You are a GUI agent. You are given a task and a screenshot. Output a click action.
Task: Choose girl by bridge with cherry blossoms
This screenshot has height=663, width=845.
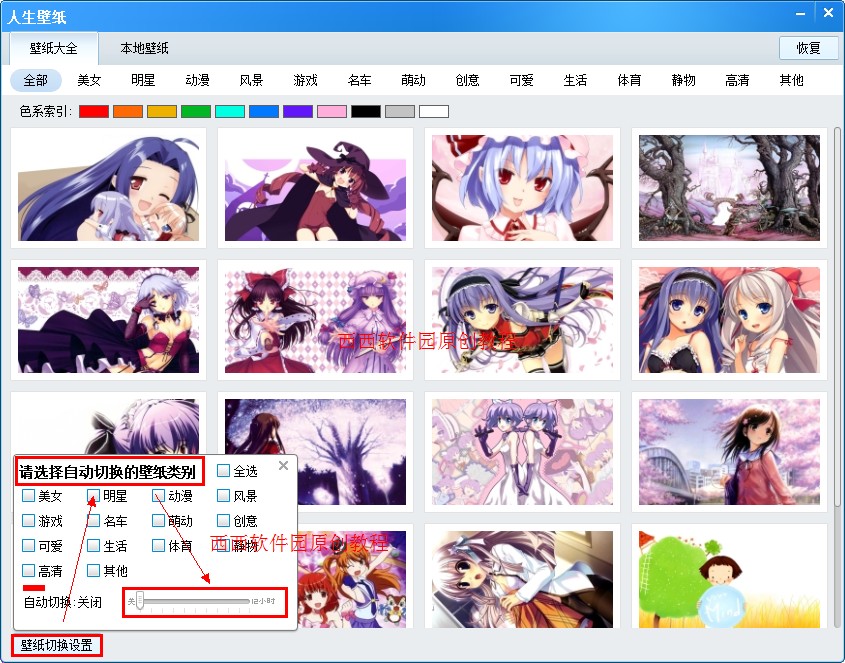(x=729, y=452)
